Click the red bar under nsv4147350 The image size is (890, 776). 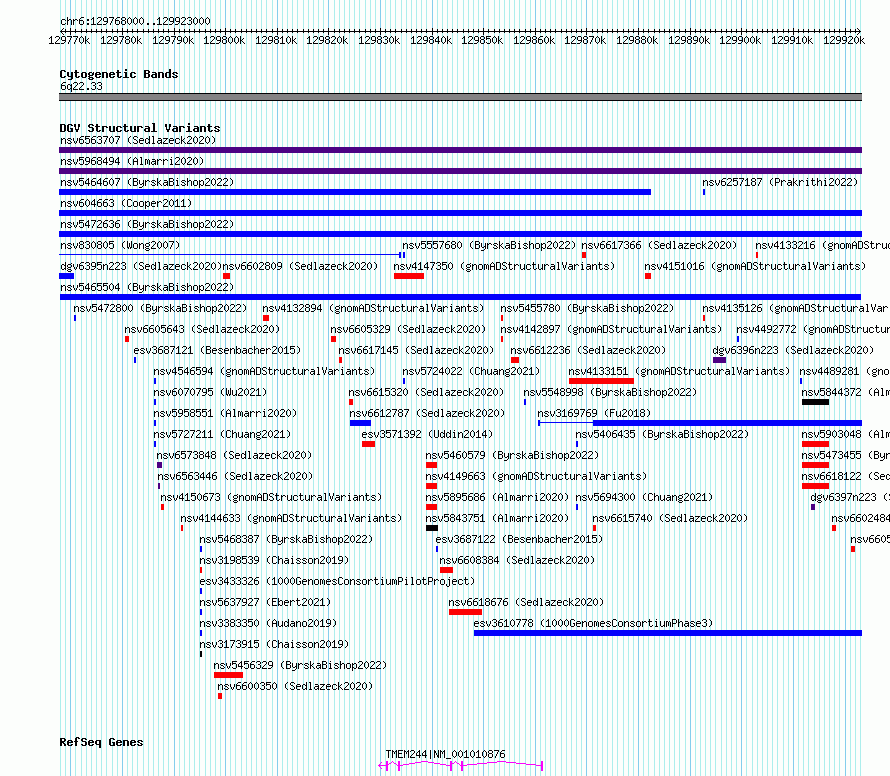tap(409, 276)
